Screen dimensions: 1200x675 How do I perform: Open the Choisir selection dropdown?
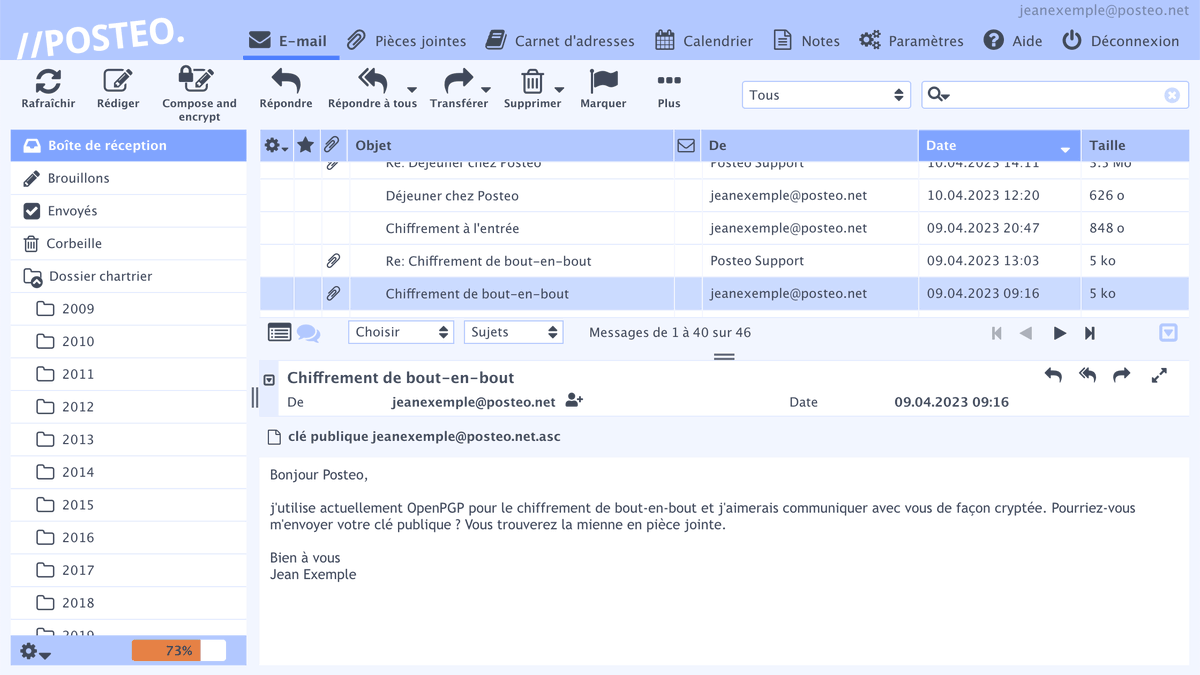pos(401,332)
